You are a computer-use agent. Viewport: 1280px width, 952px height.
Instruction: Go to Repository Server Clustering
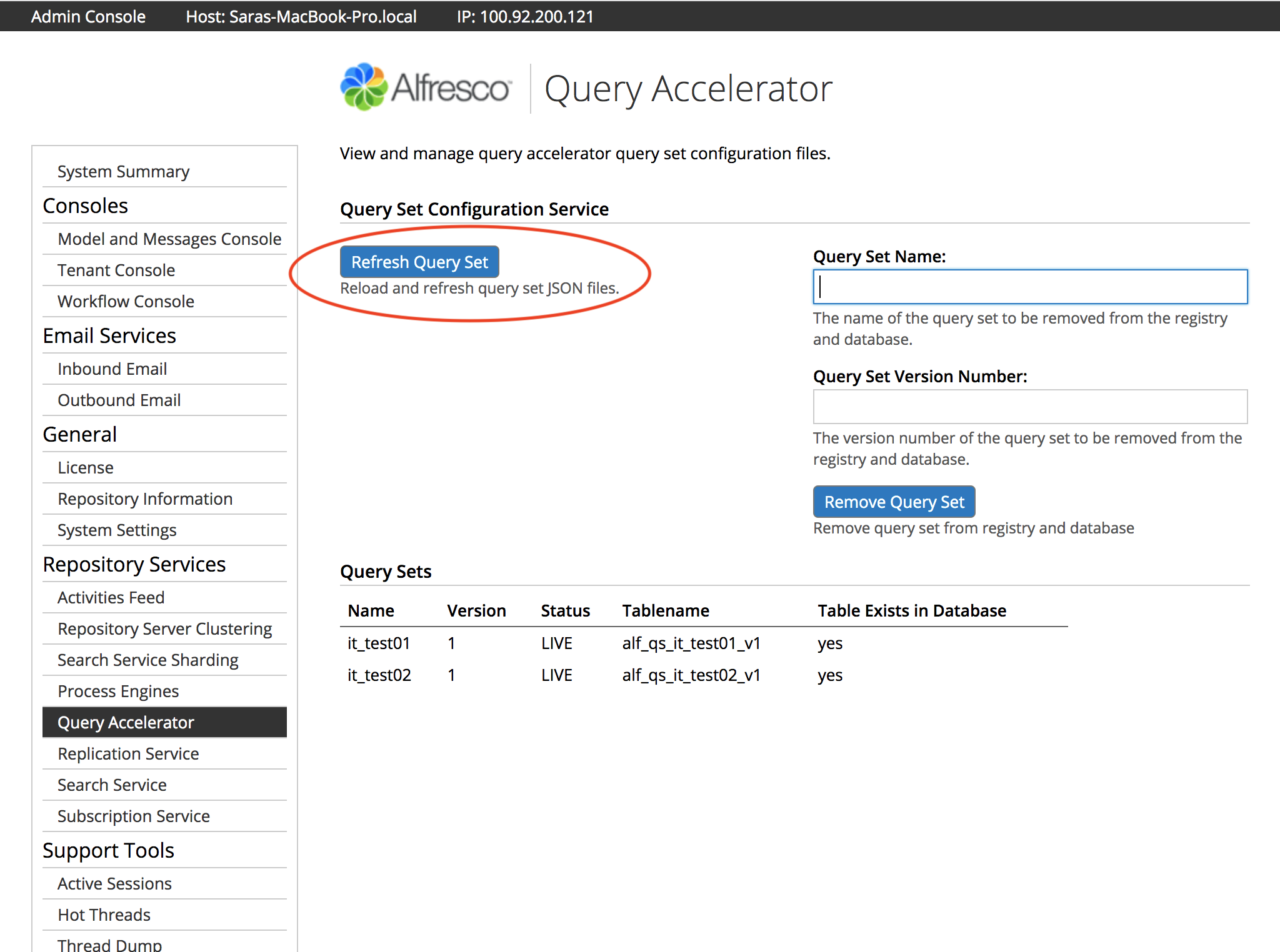coord(164,629)
